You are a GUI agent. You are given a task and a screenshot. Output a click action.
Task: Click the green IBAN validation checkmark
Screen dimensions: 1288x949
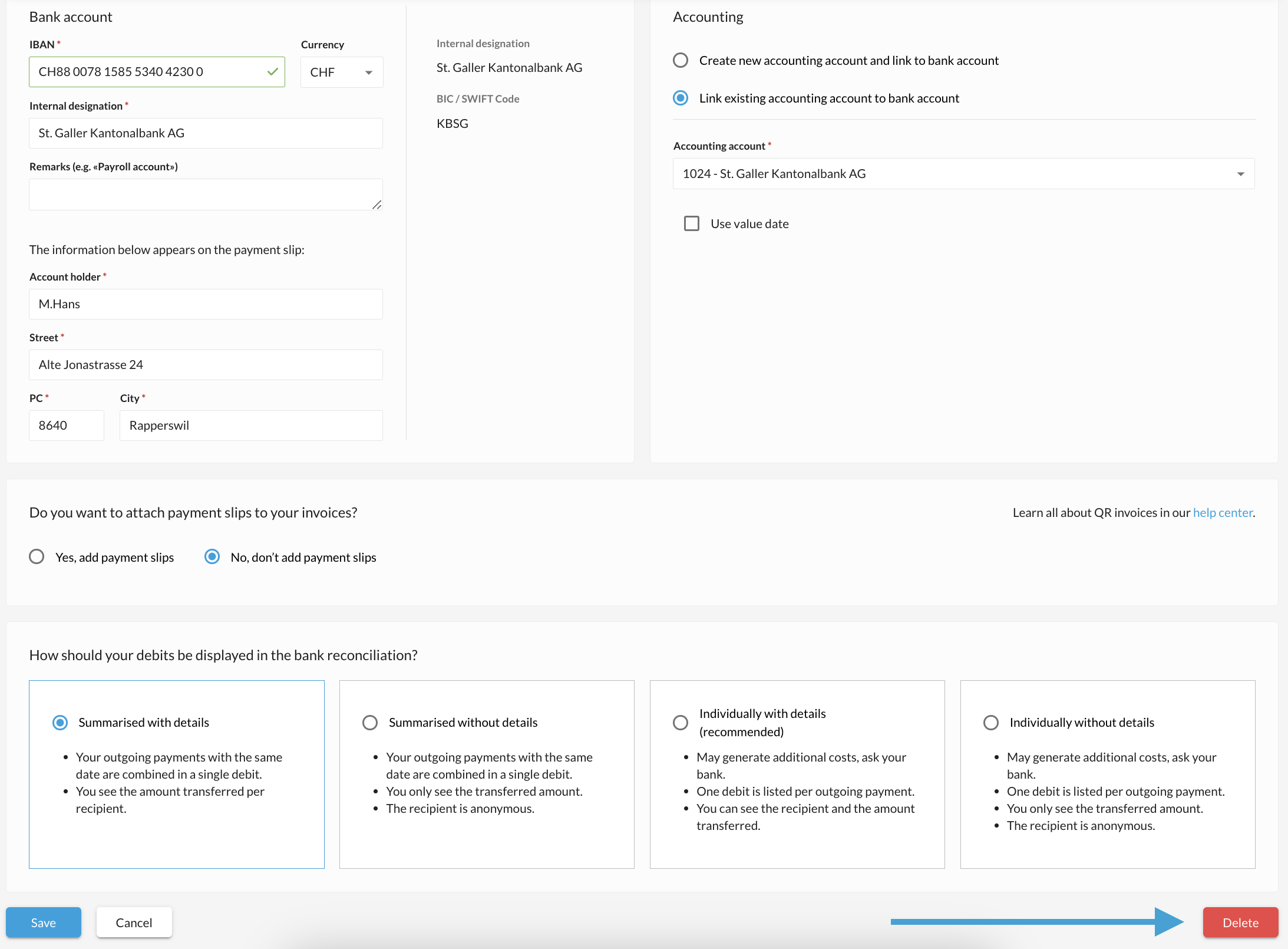(272, 71)
